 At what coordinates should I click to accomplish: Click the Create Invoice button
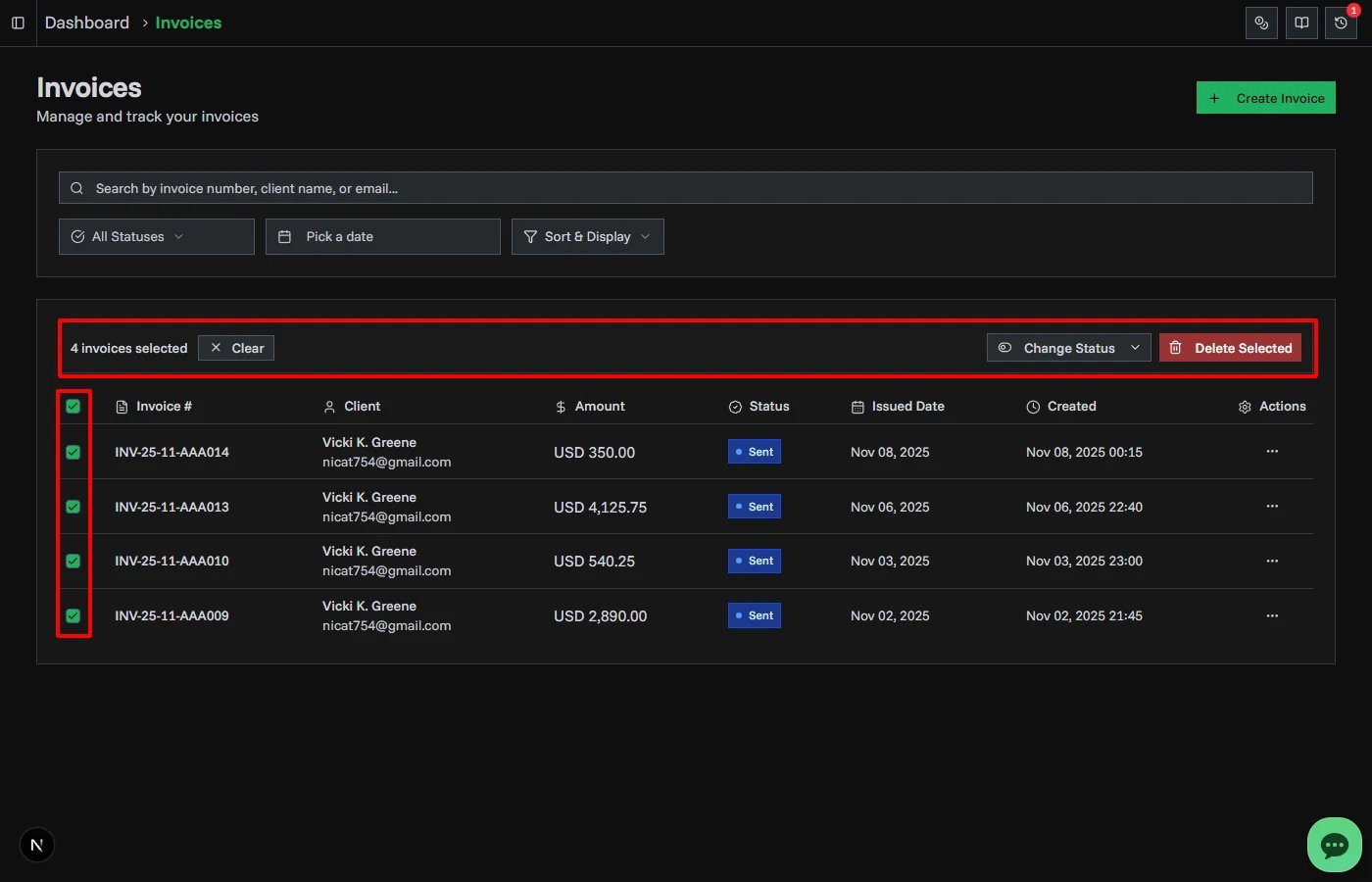pos(1265,98)
